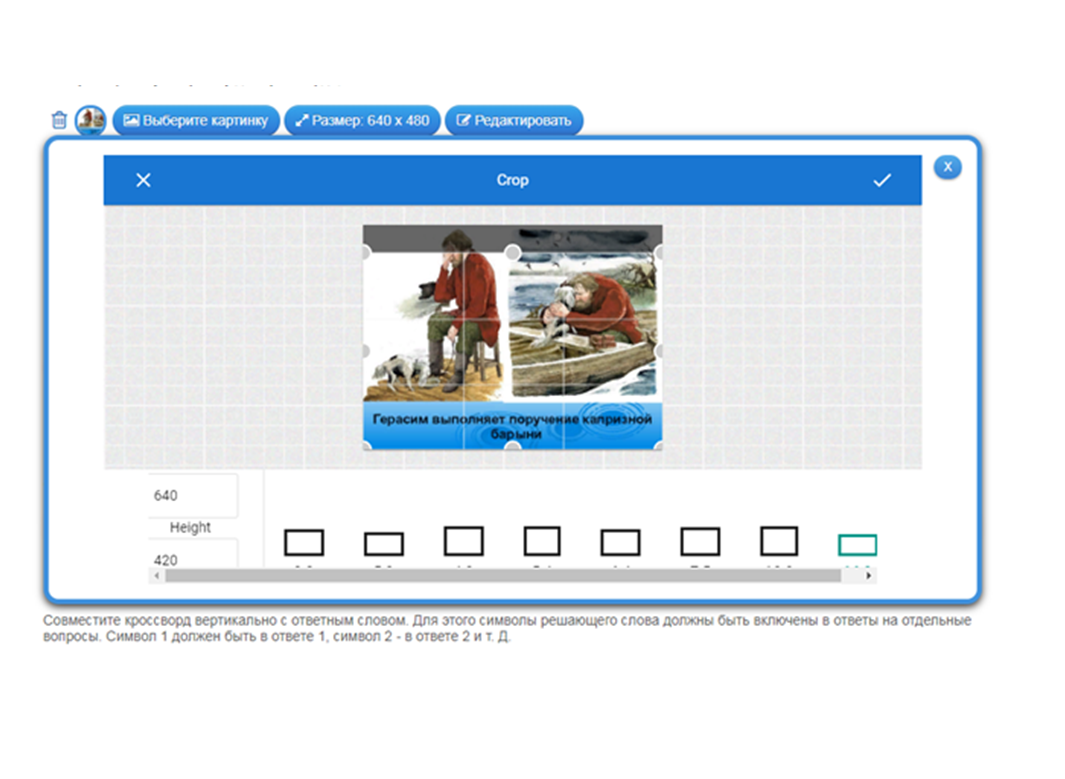
Task: Click the trash can delete icon
Action: coord(59,120)
